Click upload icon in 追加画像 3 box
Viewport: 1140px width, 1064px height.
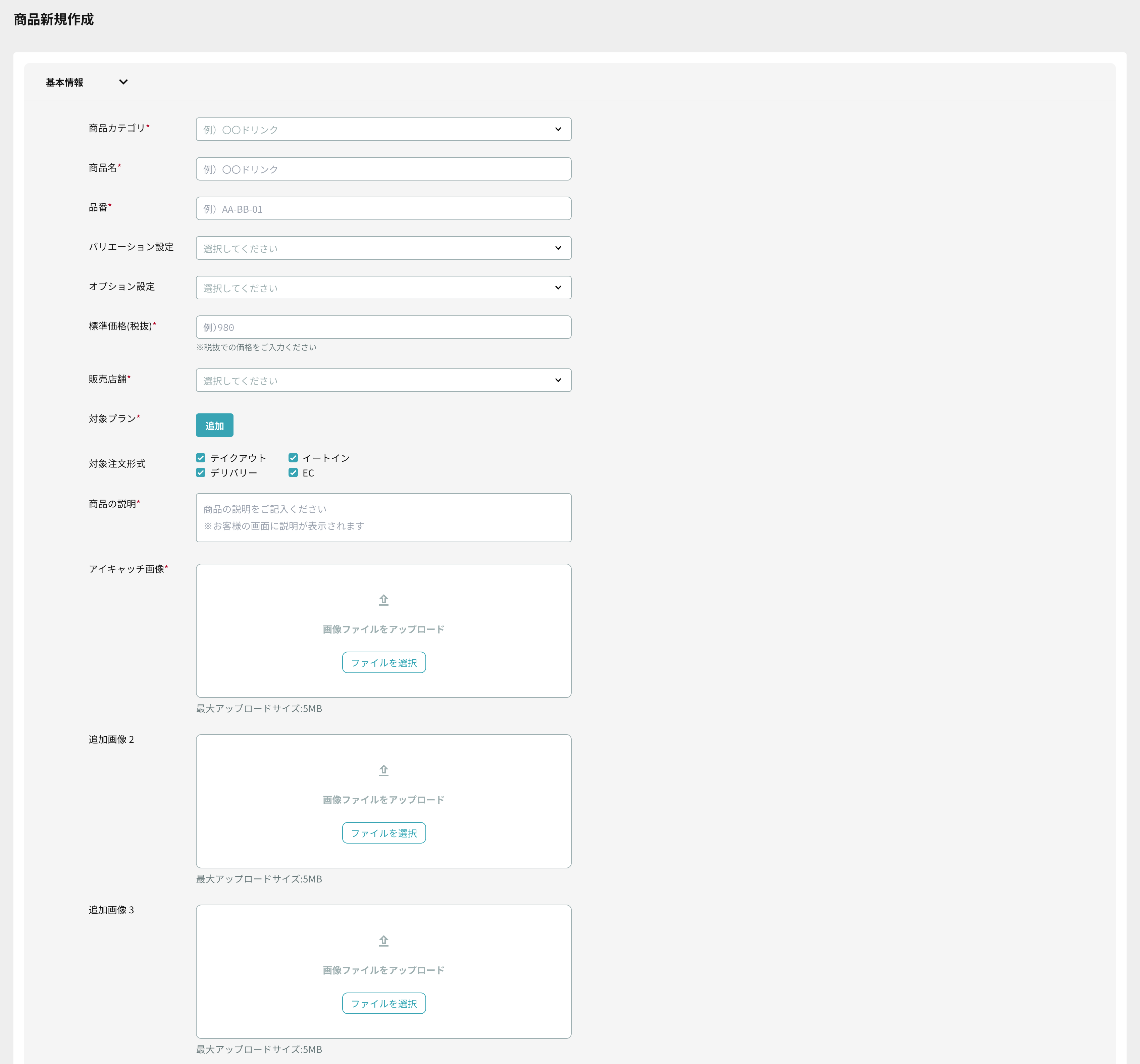pos(383,941)
